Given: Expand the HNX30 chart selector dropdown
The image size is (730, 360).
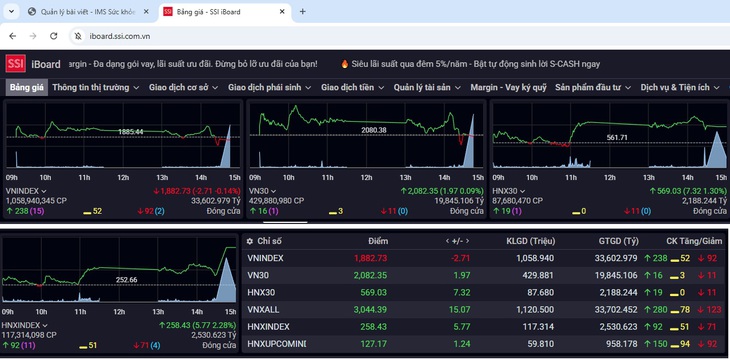Looking at the screenshot, I should coord(522,191).
